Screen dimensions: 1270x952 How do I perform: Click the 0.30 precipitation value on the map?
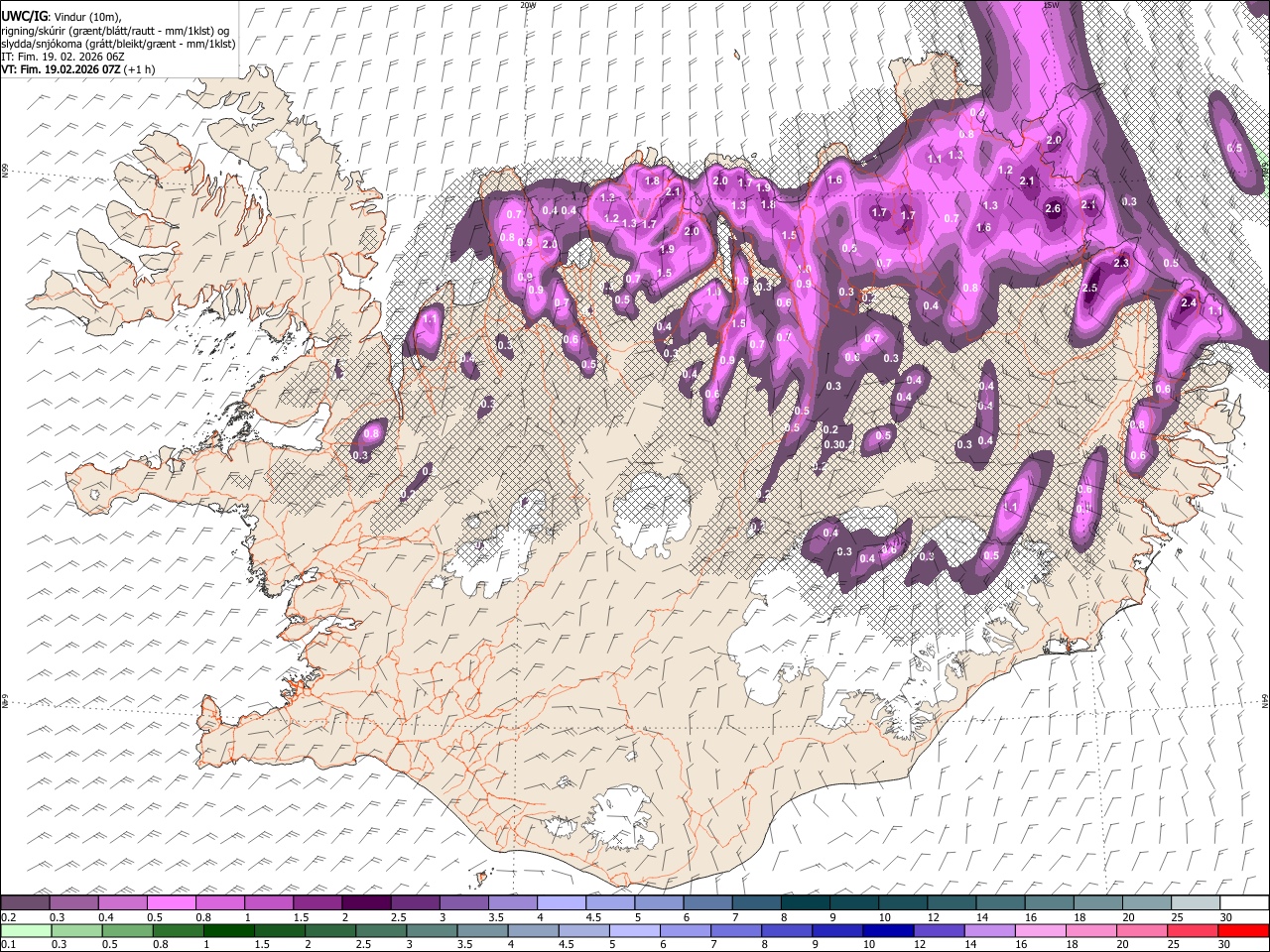(833, 444)
